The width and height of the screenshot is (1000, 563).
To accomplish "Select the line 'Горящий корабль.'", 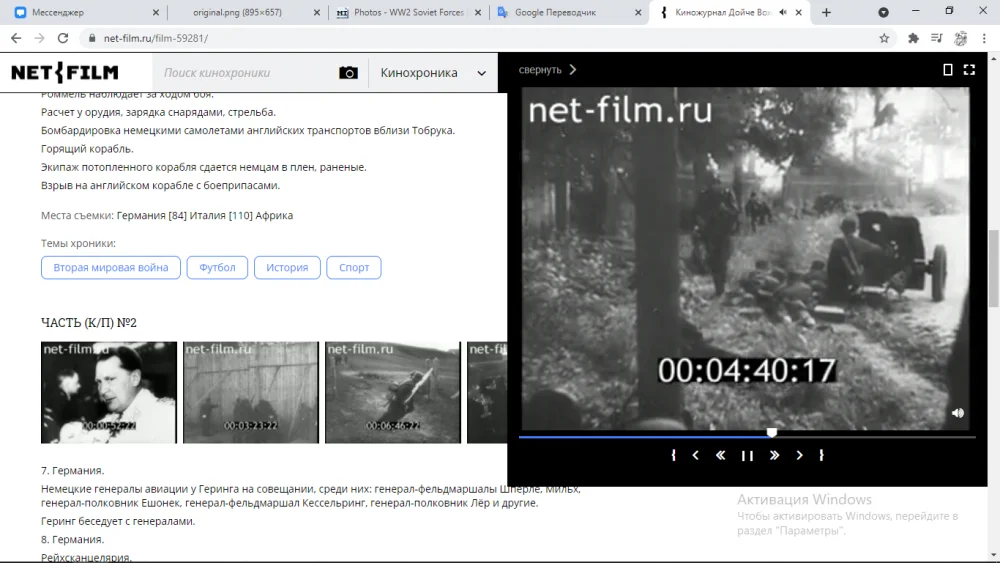I will (87, 149).
